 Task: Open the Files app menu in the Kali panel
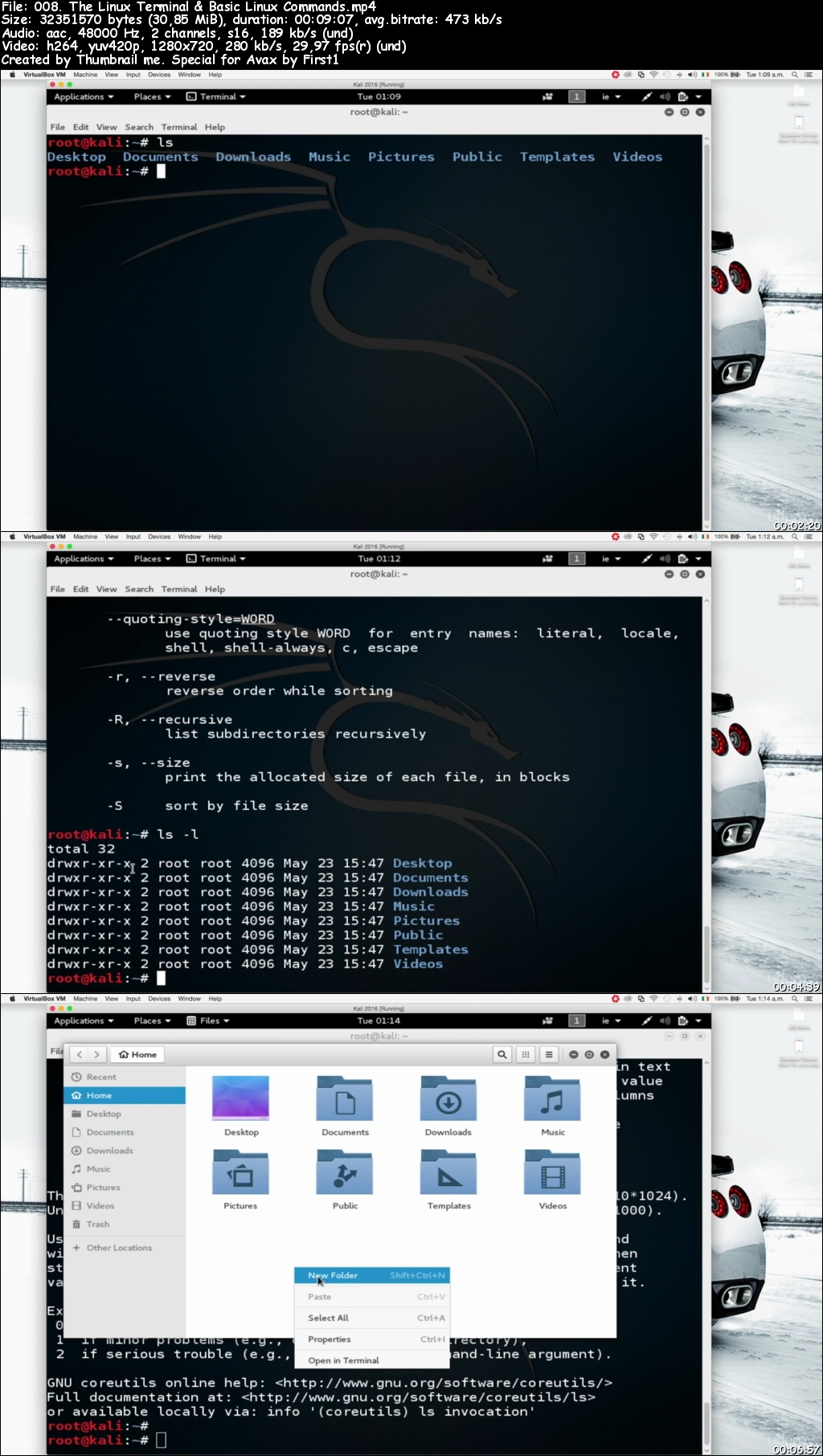click(x=208, y=1020)
